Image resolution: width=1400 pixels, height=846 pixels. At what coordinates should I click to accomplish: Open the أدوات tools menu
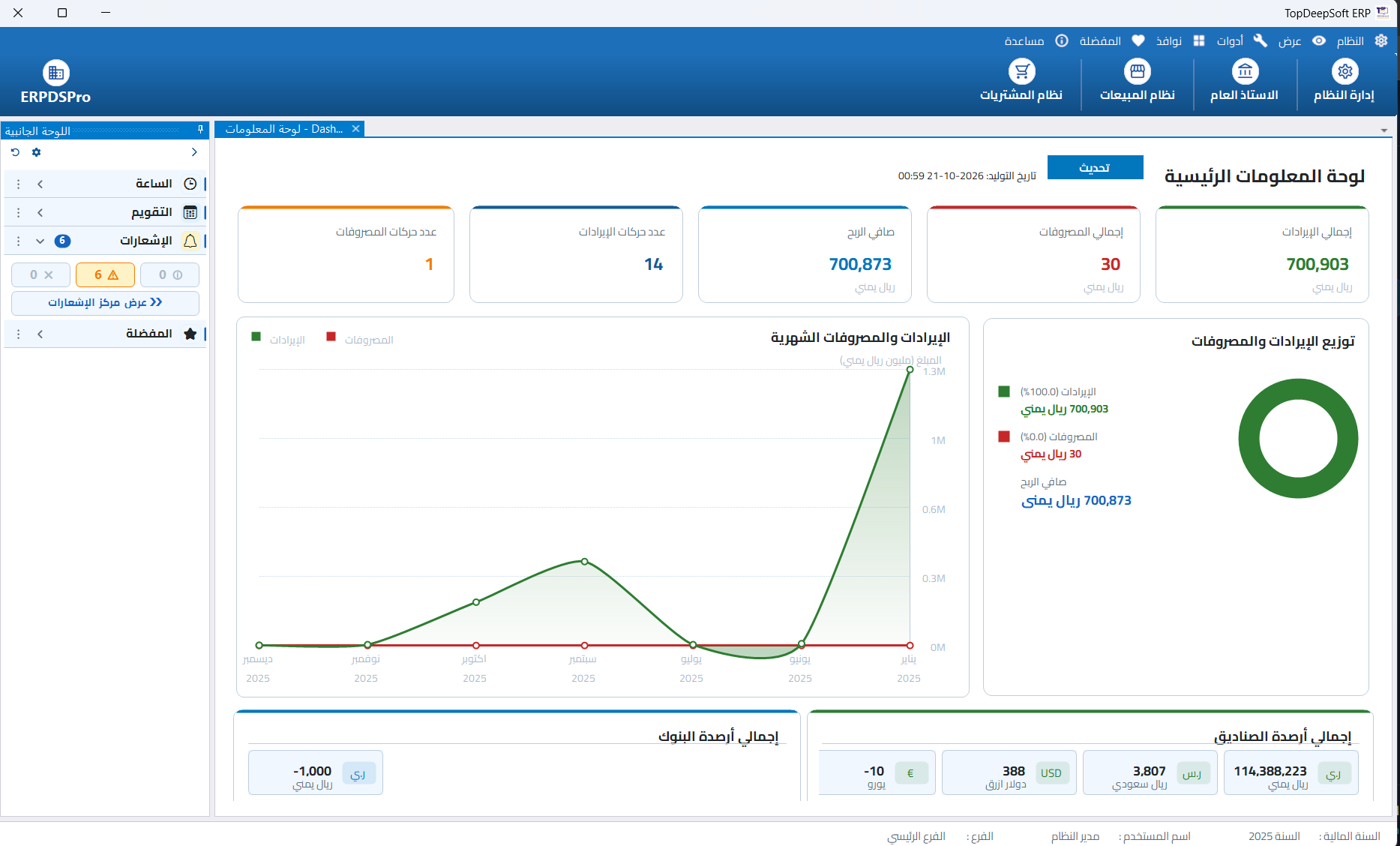1241,41
